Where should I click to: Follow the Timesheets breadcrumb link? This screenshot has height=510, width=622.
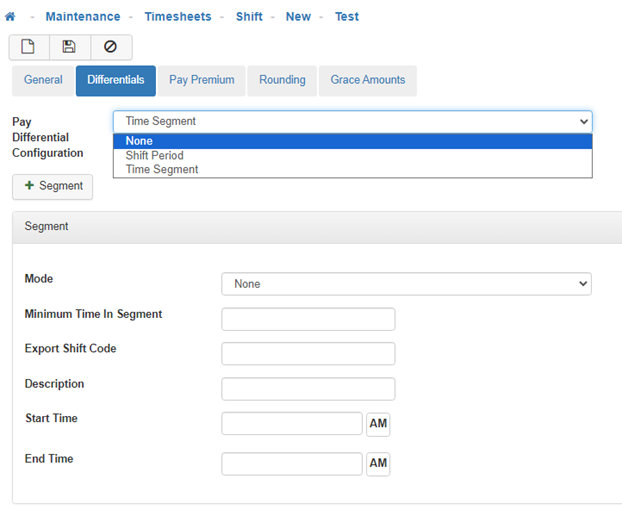click(x=178, y=17)
